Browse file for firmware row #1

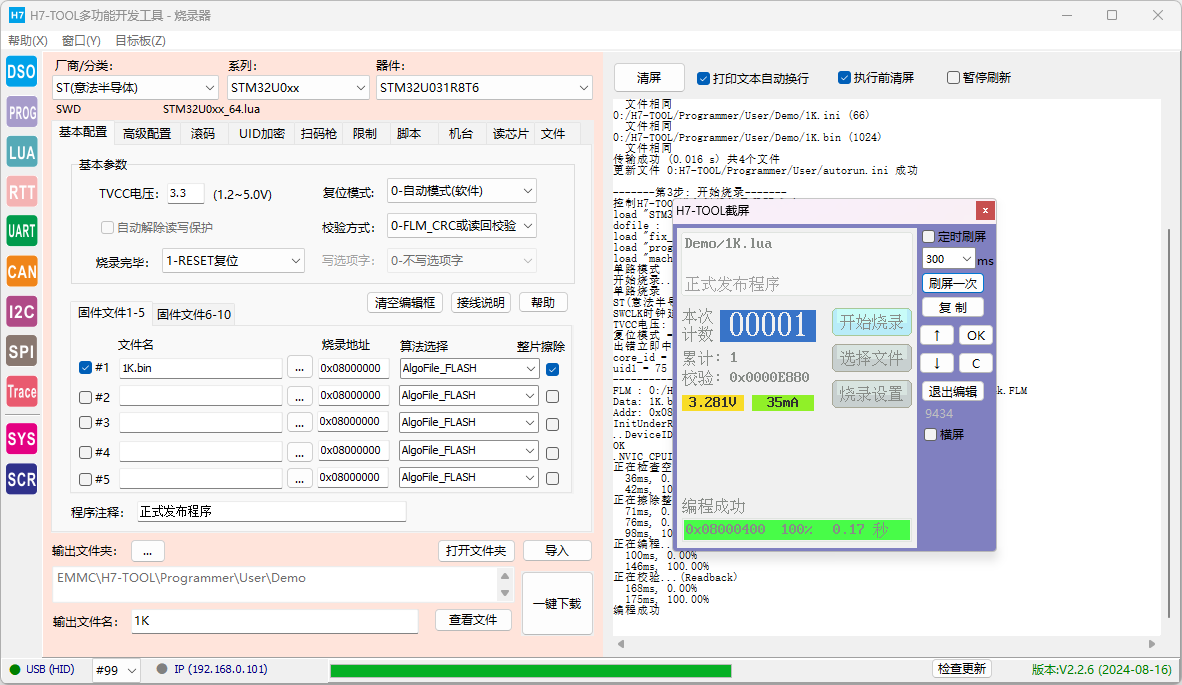coord(299,368)
